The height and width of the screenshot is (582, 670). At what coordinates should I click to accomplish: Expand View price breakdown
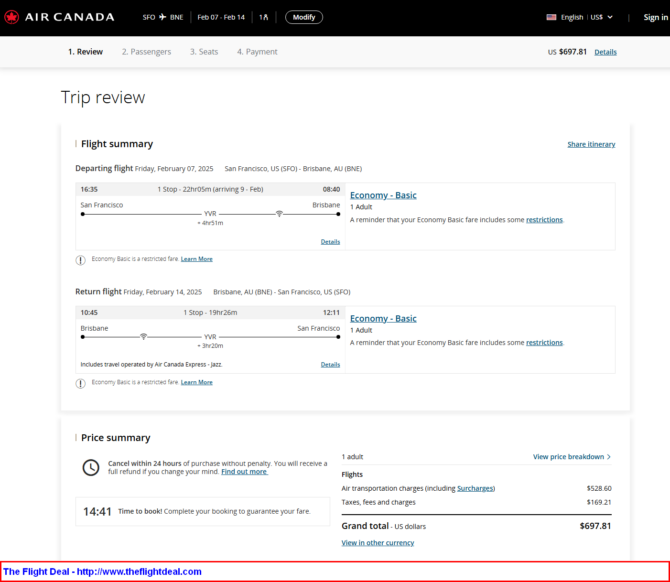pos(572,457)
